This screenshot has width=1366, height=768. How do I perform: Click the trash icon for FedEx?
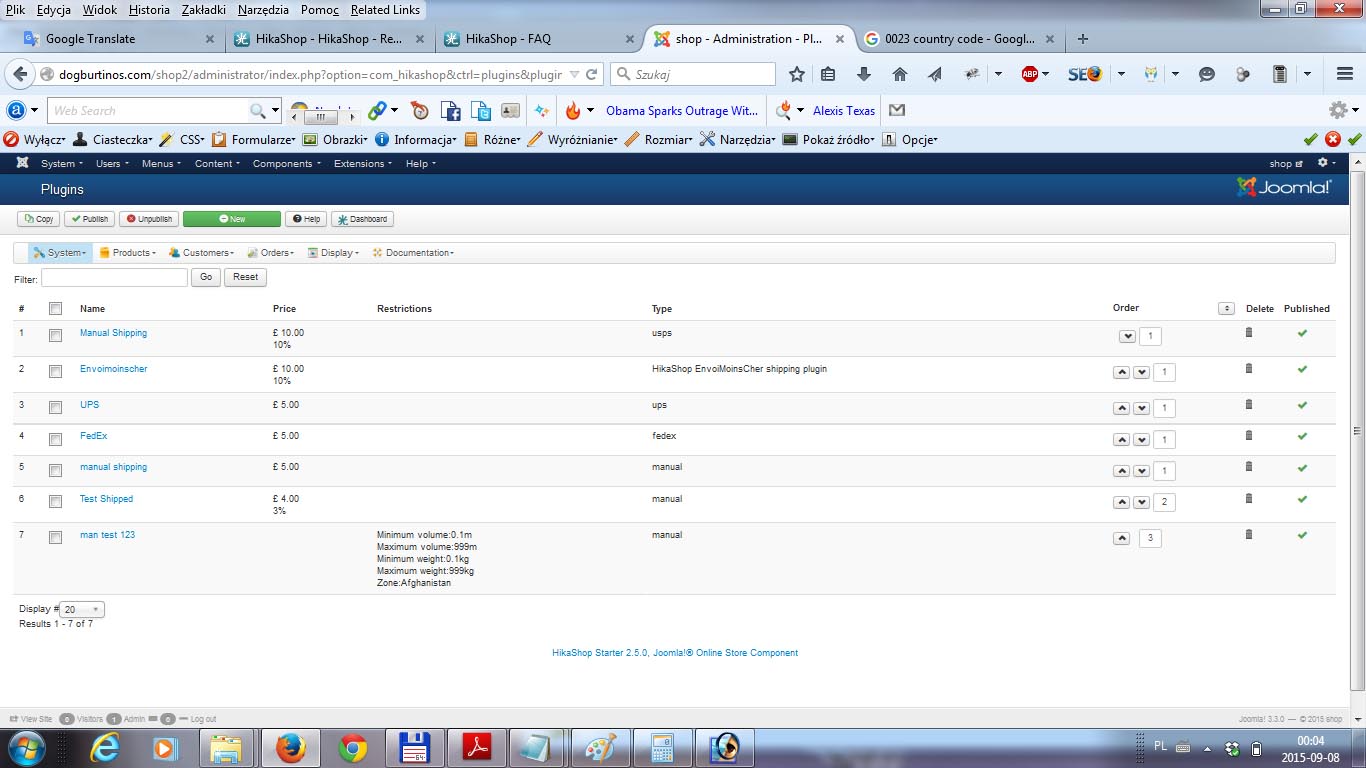pyautogui.click(x=1248, y=436)
